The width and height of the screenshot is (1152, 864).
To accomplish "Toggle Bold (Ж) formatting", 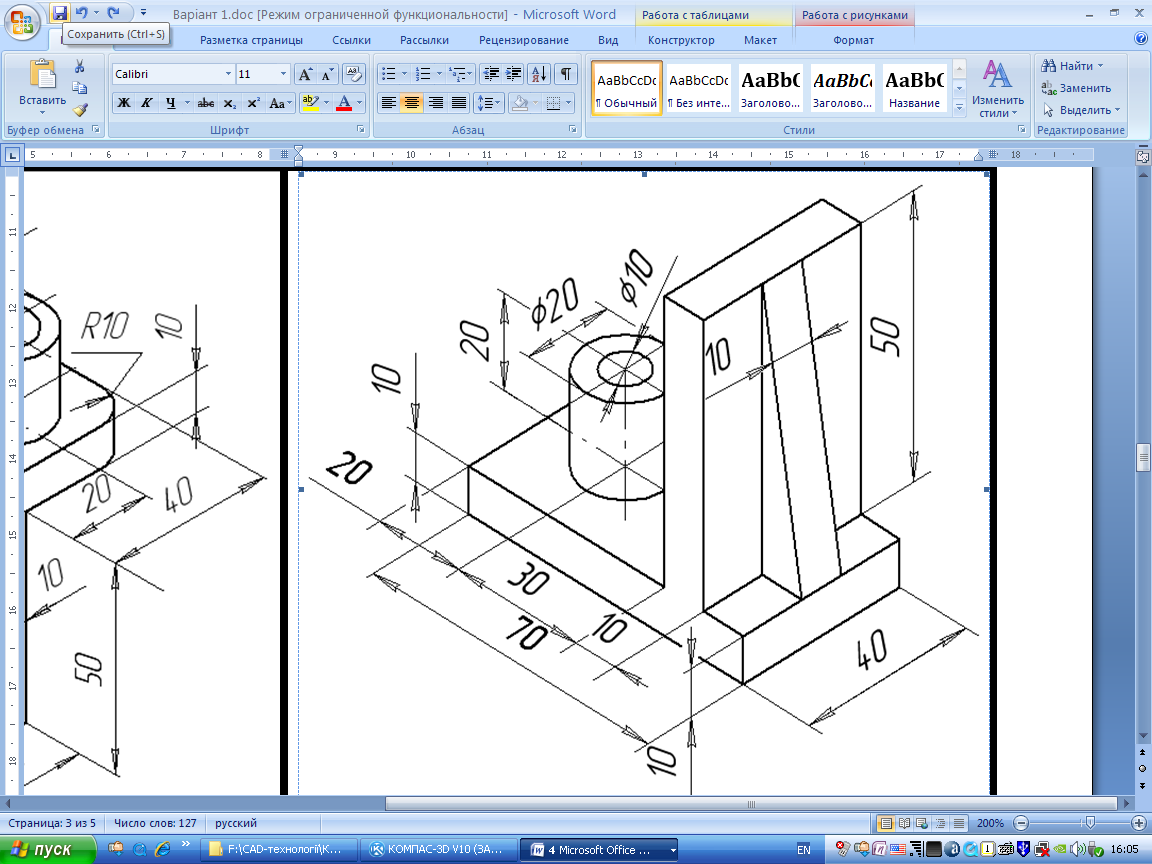I will point(124,103).
